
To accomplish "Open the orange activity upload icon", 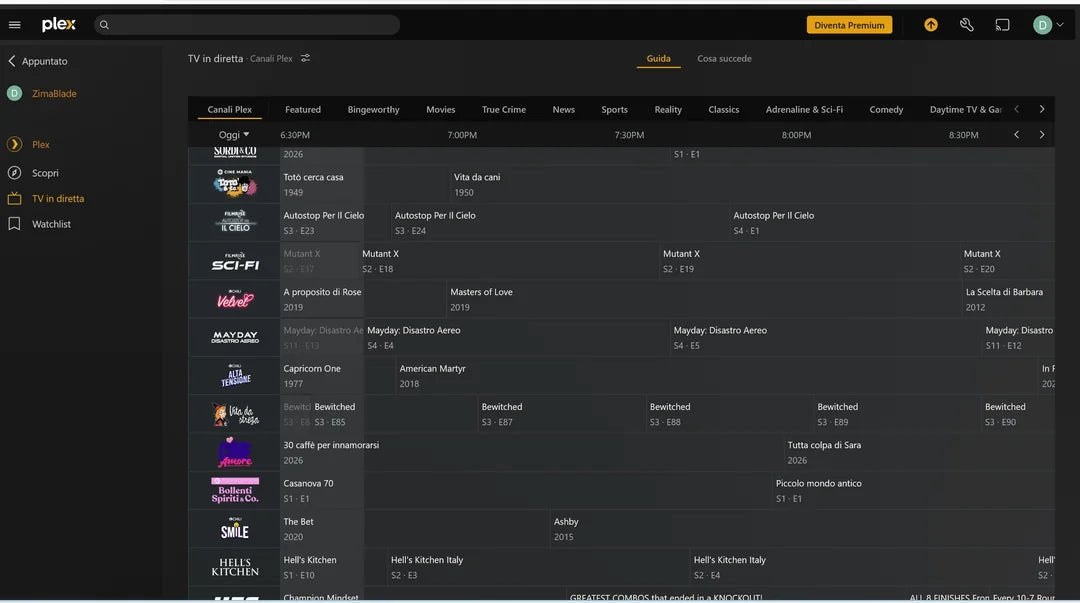I will [931, 25].
